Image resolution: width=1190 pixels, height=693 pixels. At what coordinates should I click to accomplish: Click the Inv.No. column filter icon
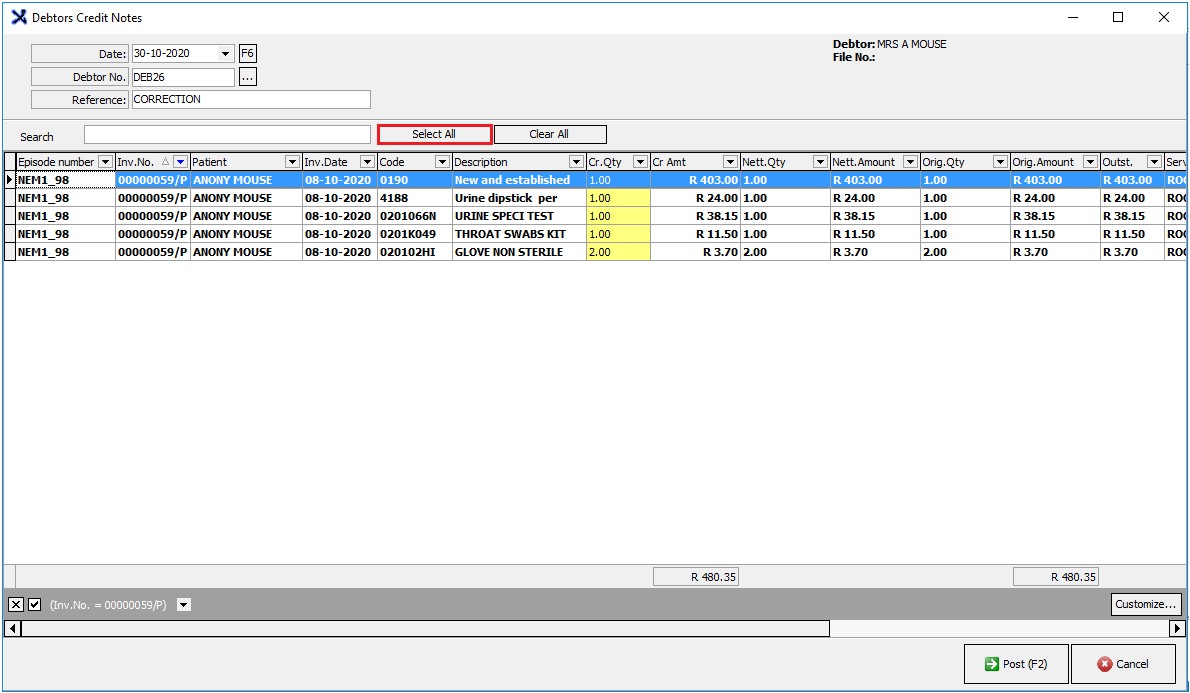coord(180,162)
